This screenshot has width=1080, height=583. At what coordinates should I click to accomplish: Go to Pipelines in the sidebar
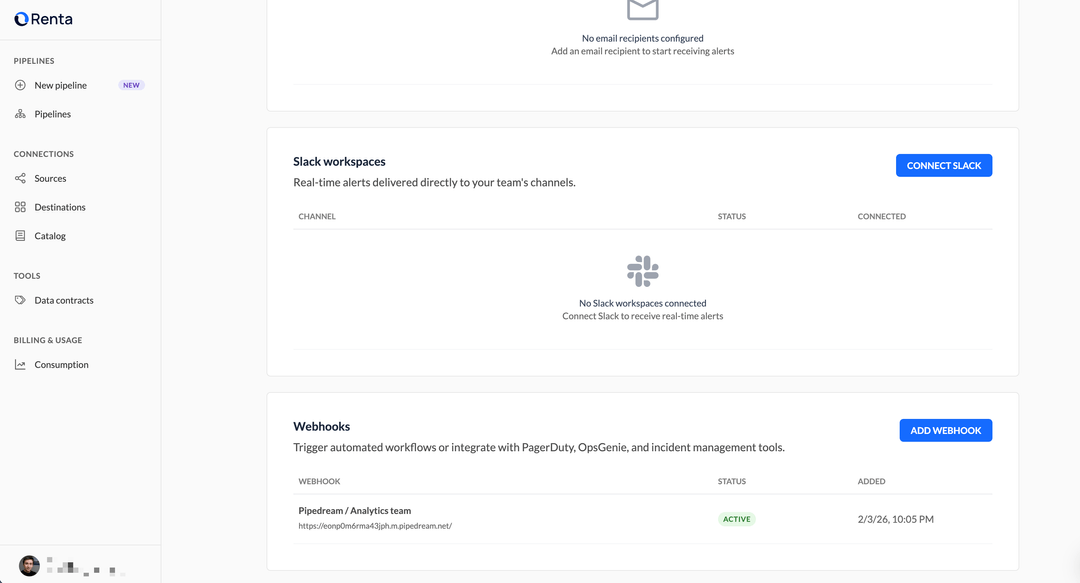click(x=52, y=114)
